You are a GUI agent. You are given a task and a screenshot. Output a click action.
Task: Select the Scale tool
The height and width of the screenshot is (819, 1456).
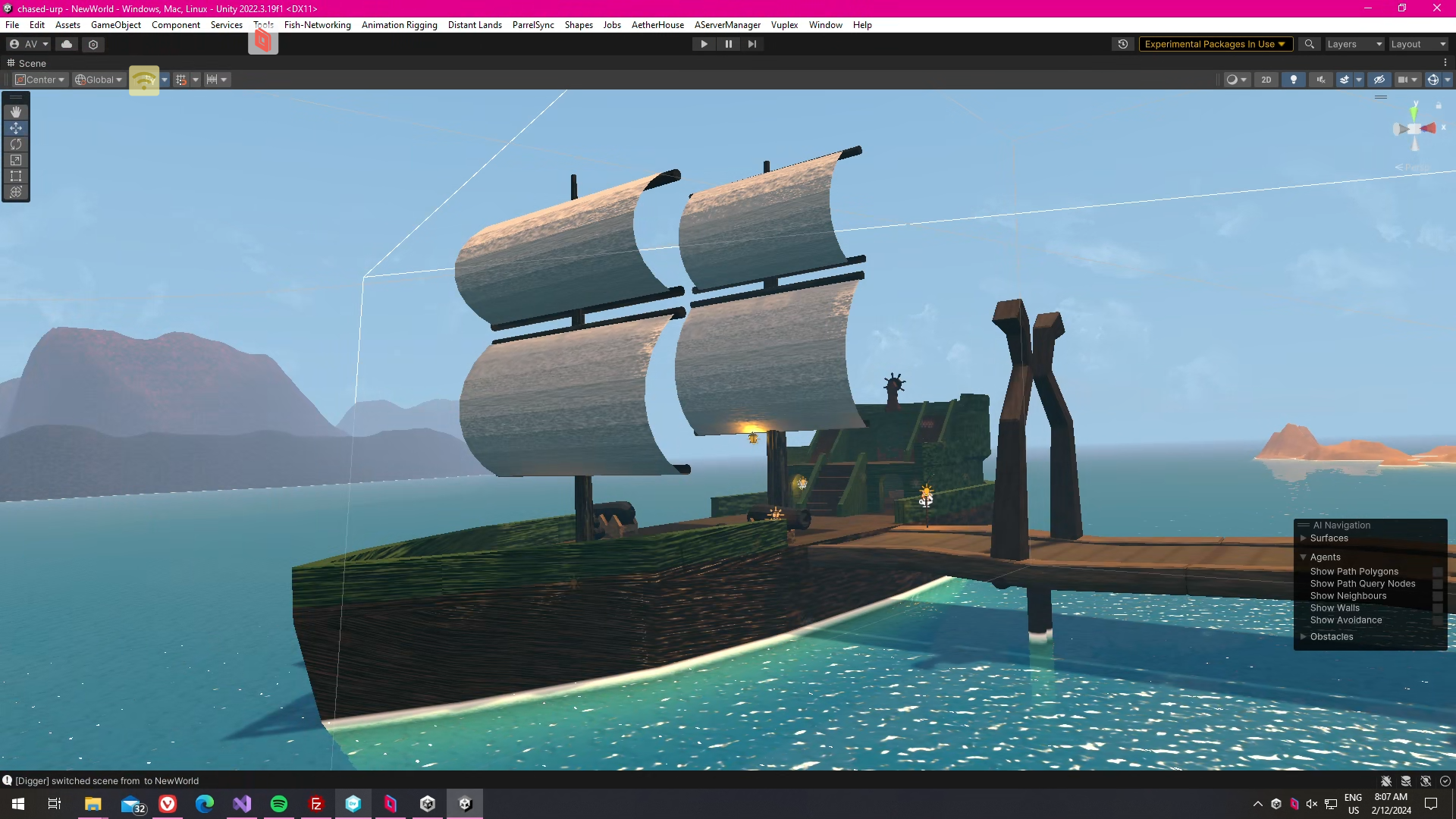tap(16, 160)
